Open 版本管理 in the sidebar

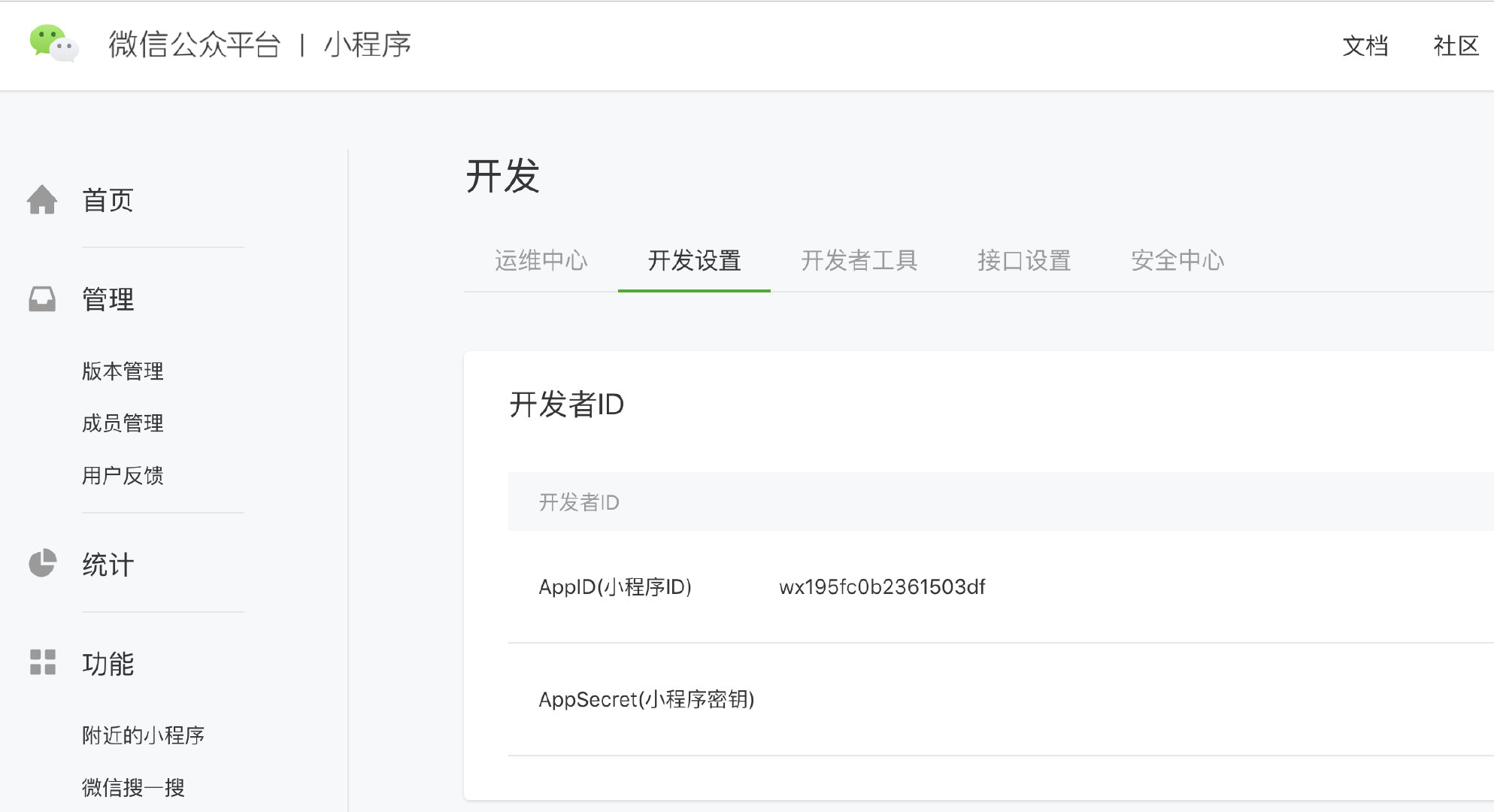(123, 371)
